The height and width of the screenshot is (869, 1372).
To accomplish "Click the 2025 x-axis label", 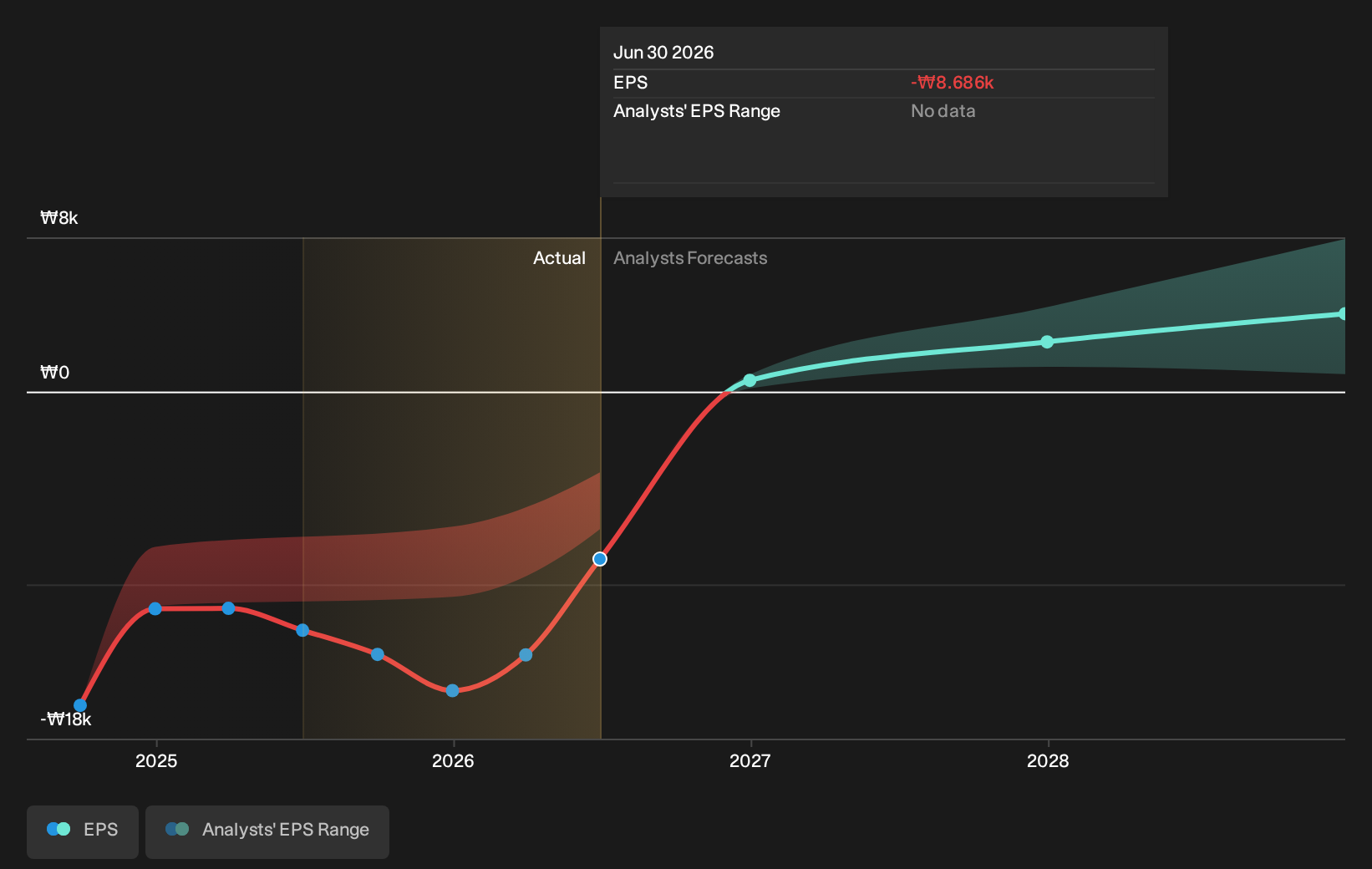I will (x=156, y=760).
